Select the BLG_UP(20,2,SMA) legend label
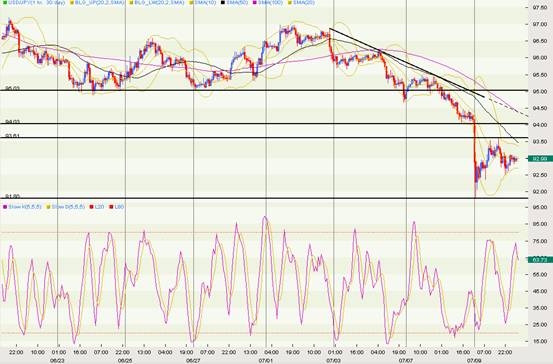 [100, 2]
